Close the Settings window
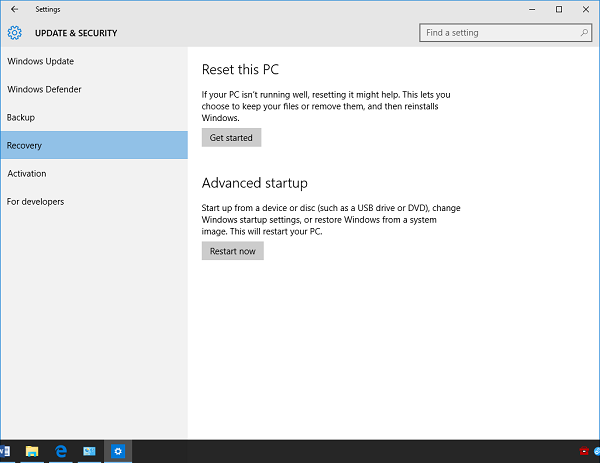The image size is (600, 463). (586, 9)
